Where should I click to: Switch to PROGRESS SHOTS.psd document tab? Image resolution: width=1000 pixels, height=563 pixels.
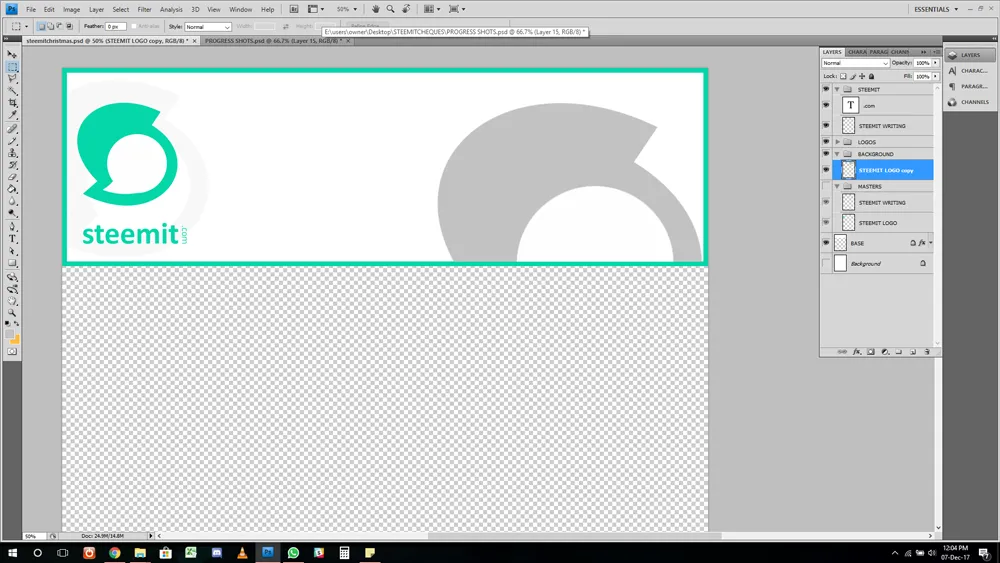coord(274,41)
